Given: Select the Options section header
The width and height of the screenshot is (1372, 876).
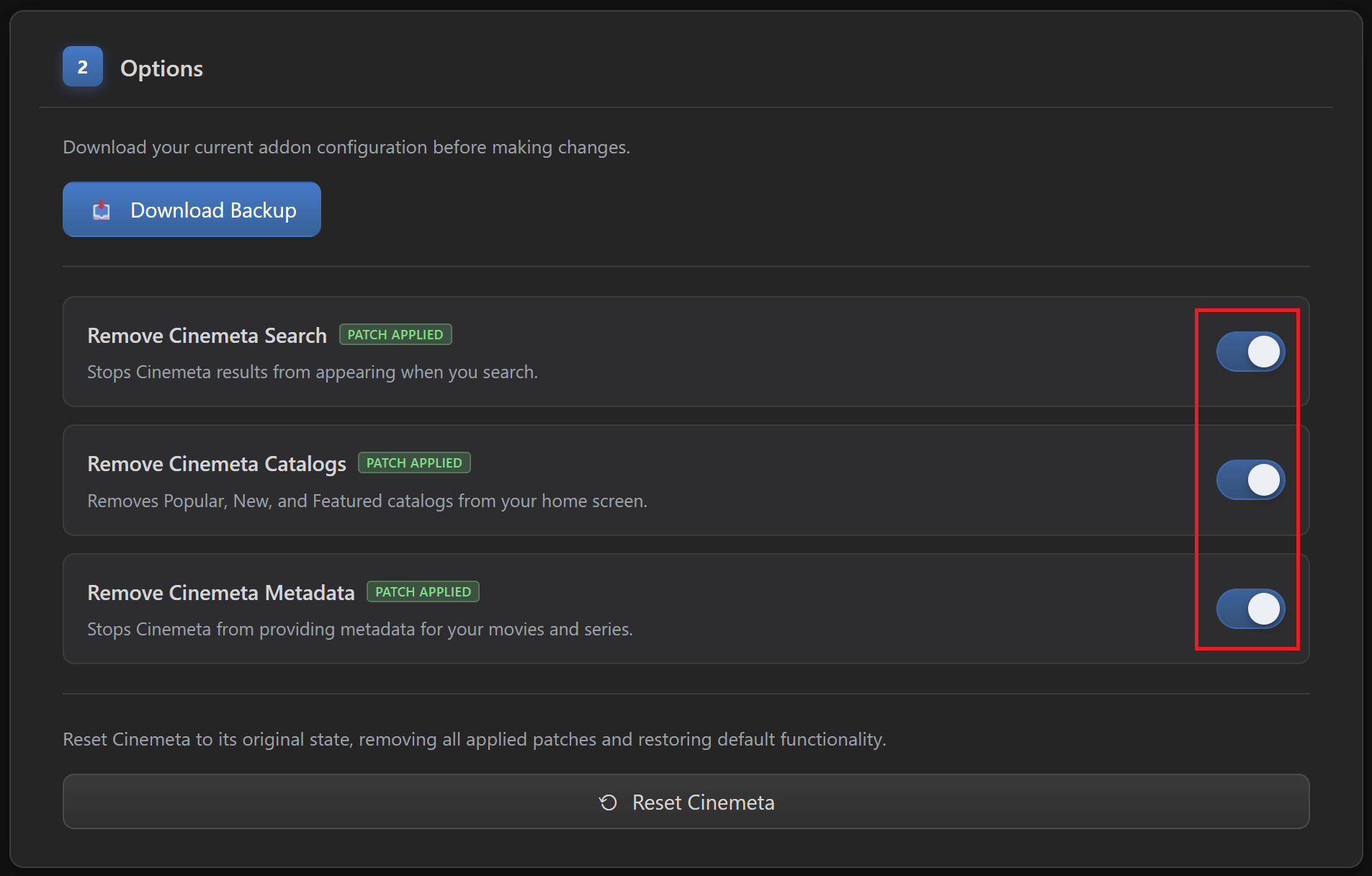Looking at the screenshot, I should [x=161, y=68].
